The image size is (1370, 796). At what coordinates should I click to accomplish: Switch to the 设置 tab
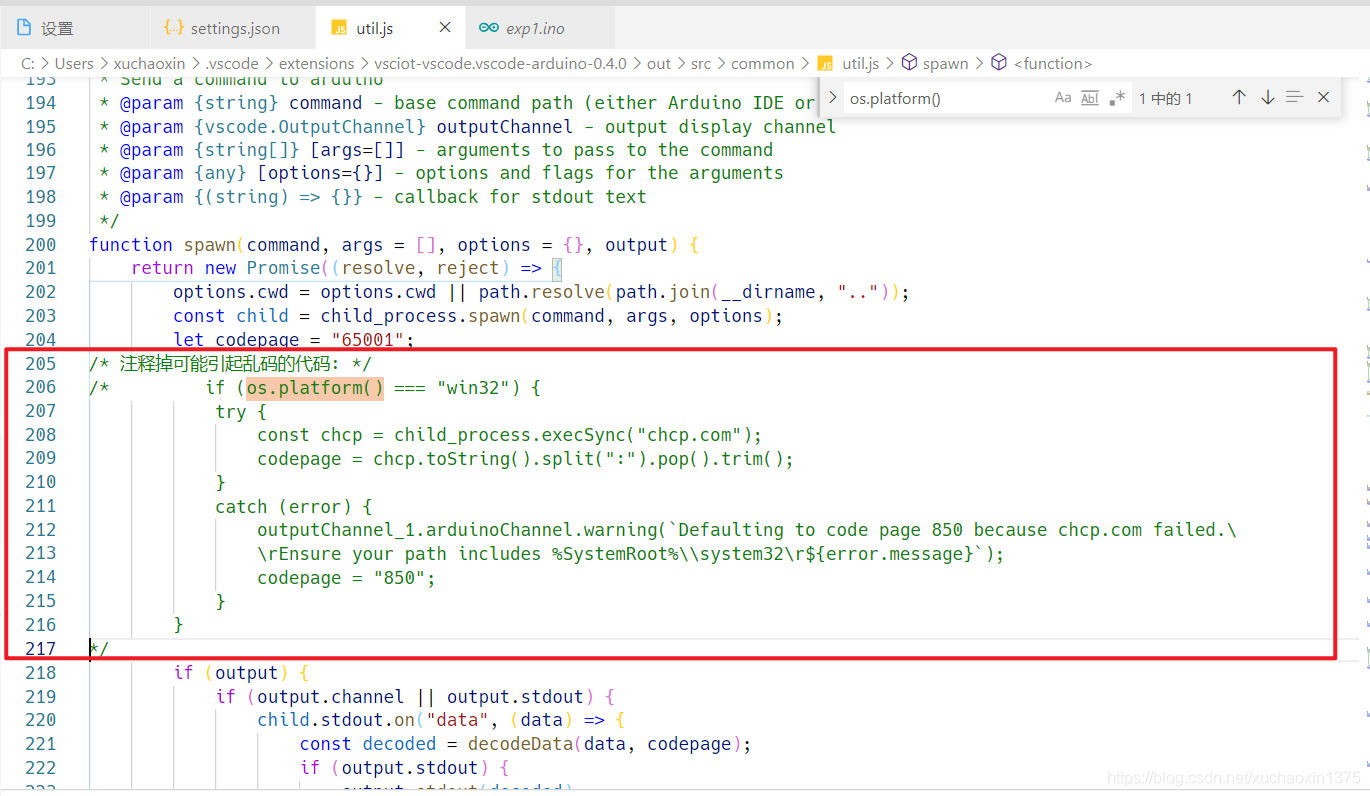(57, 28)
